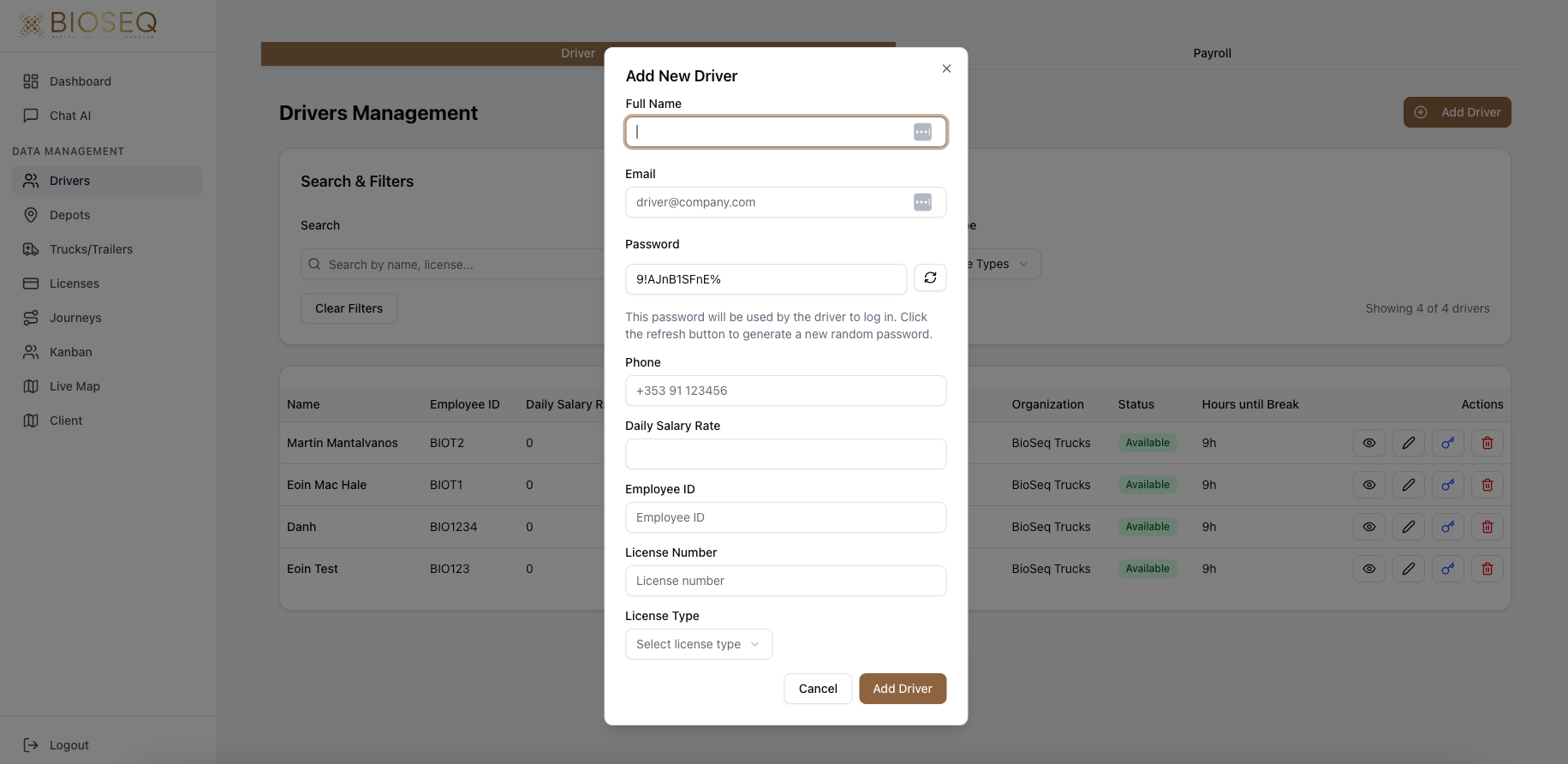This screenshot has width=1568, height=764.
Task: Click the key icon for Danh
Action: tap(1447, 527)
